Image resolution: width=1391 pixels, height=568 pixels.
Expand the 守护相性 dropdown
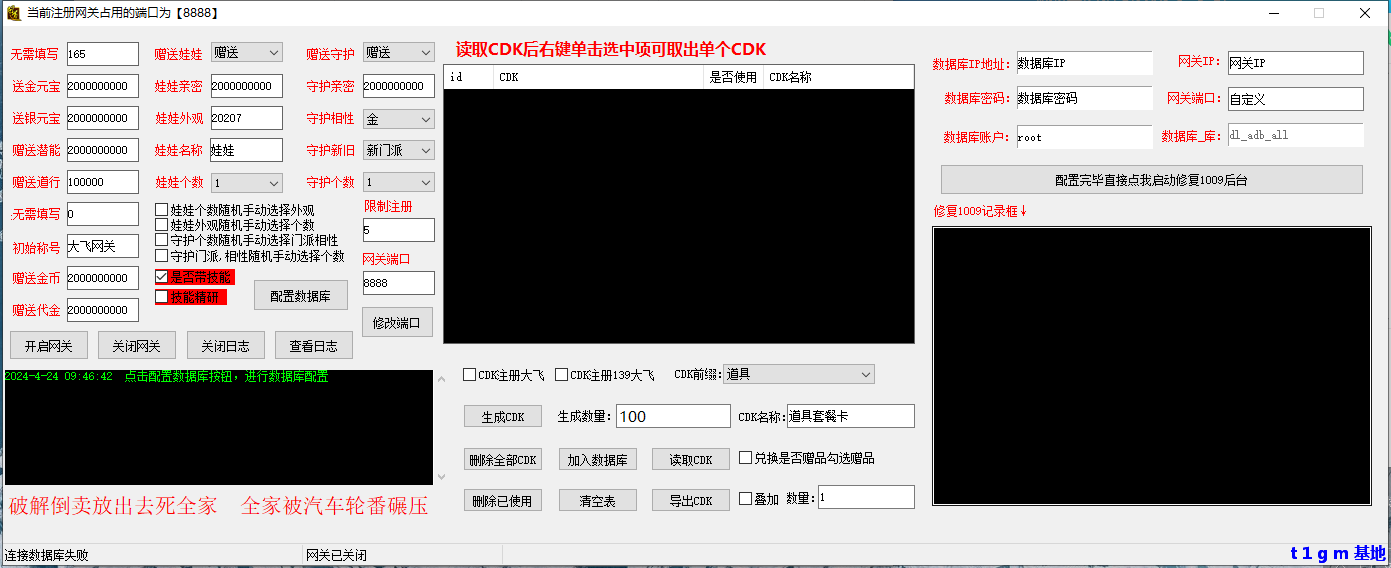click(398, 119)
